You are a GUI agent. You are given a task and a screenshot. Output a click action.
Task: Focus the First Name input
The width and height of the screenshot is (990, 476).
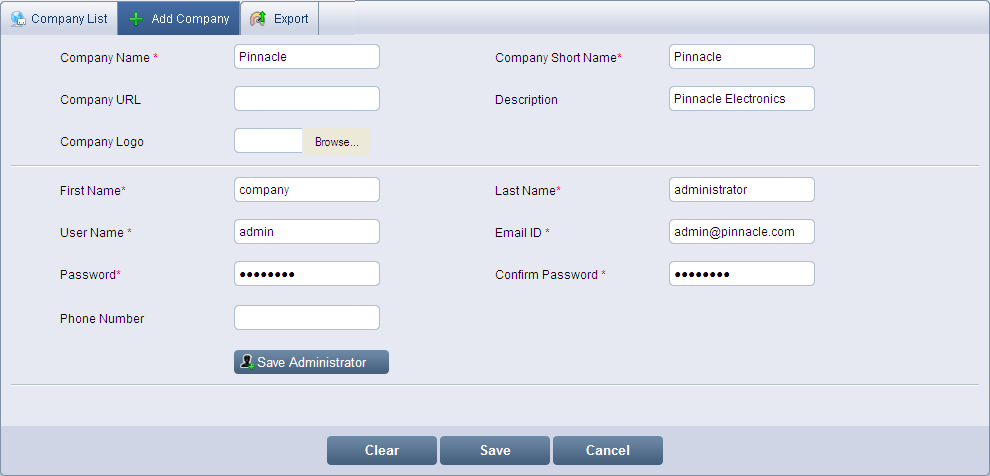307,190
